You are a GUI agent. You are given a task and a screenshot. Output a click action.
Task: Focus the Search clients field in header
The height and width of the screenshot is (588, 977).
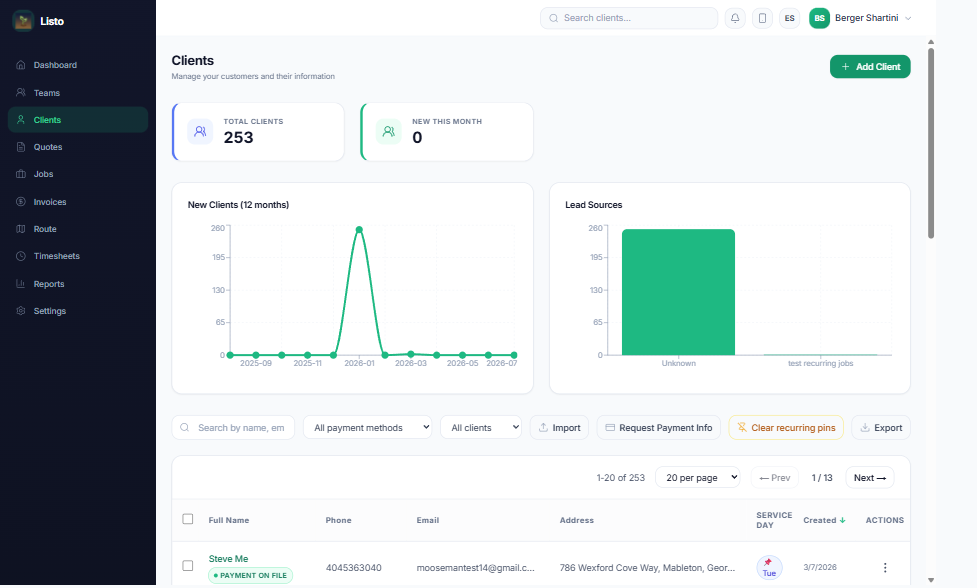629,18
